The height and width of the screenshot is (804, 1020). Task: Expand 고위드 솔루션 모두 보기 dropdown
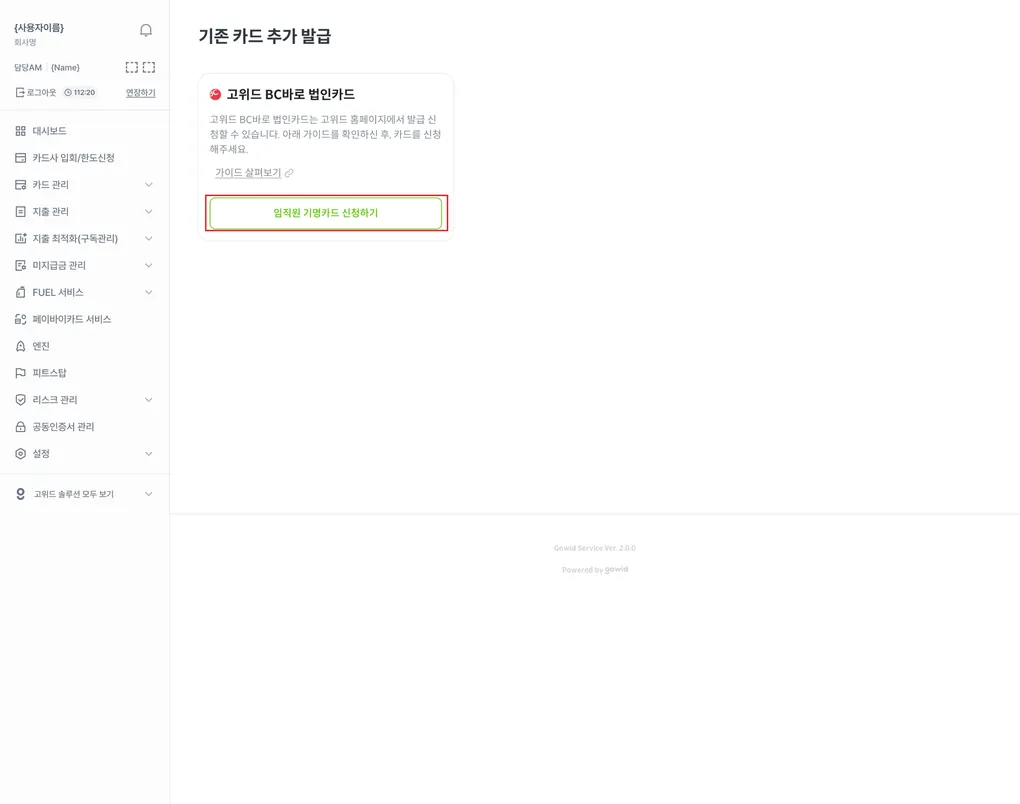pos(148,494)
